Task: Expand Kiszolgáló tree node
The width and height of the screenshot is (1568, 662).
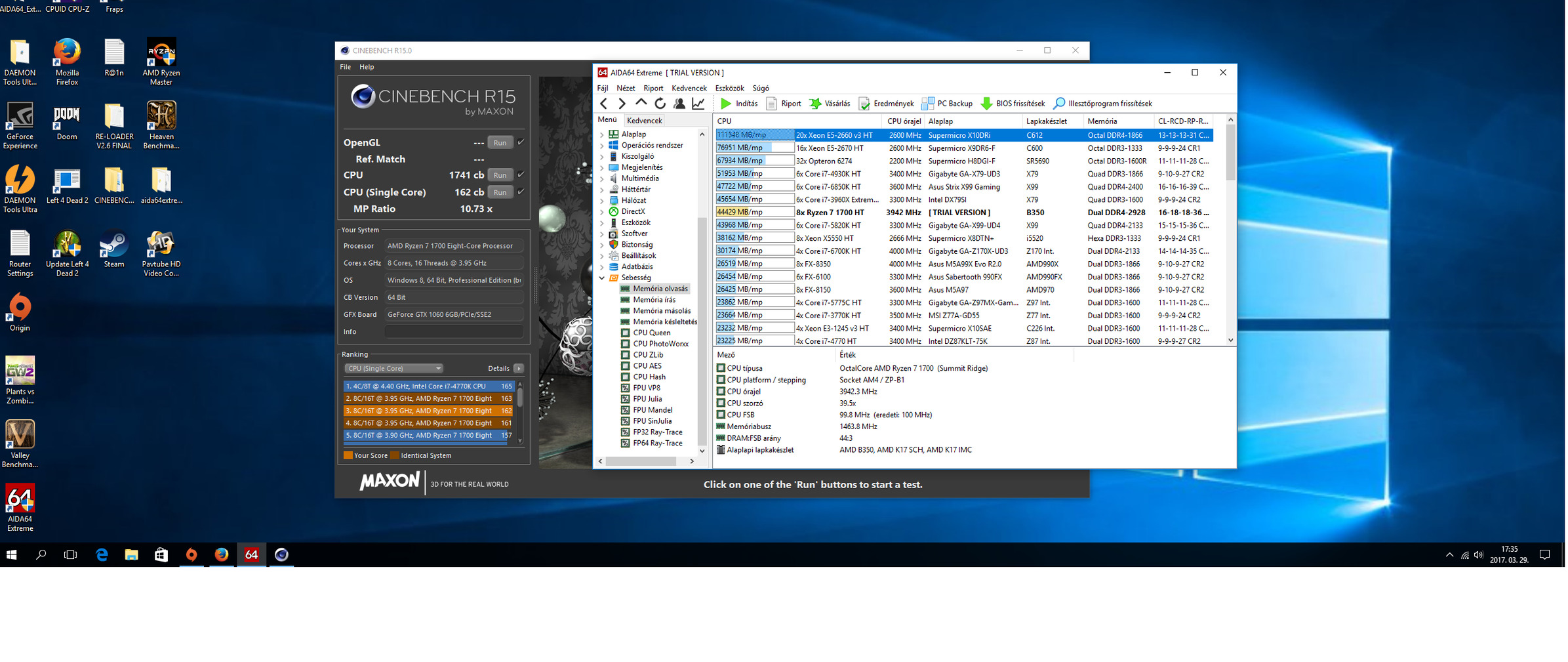Action: [x=601, y=157]
